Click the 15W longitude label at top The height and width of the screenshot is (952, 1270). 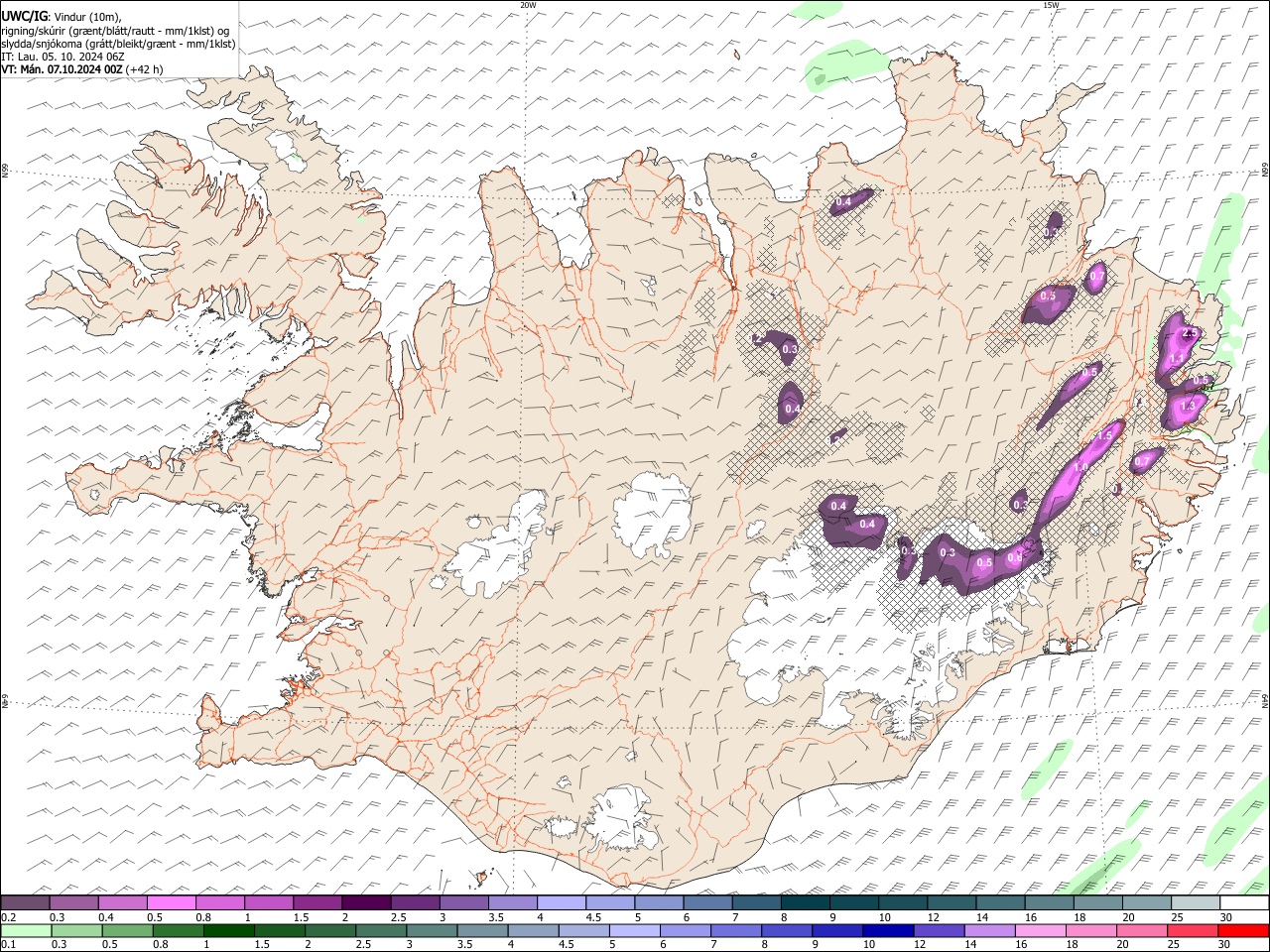pyautogui.click(x=1052, y=5)
